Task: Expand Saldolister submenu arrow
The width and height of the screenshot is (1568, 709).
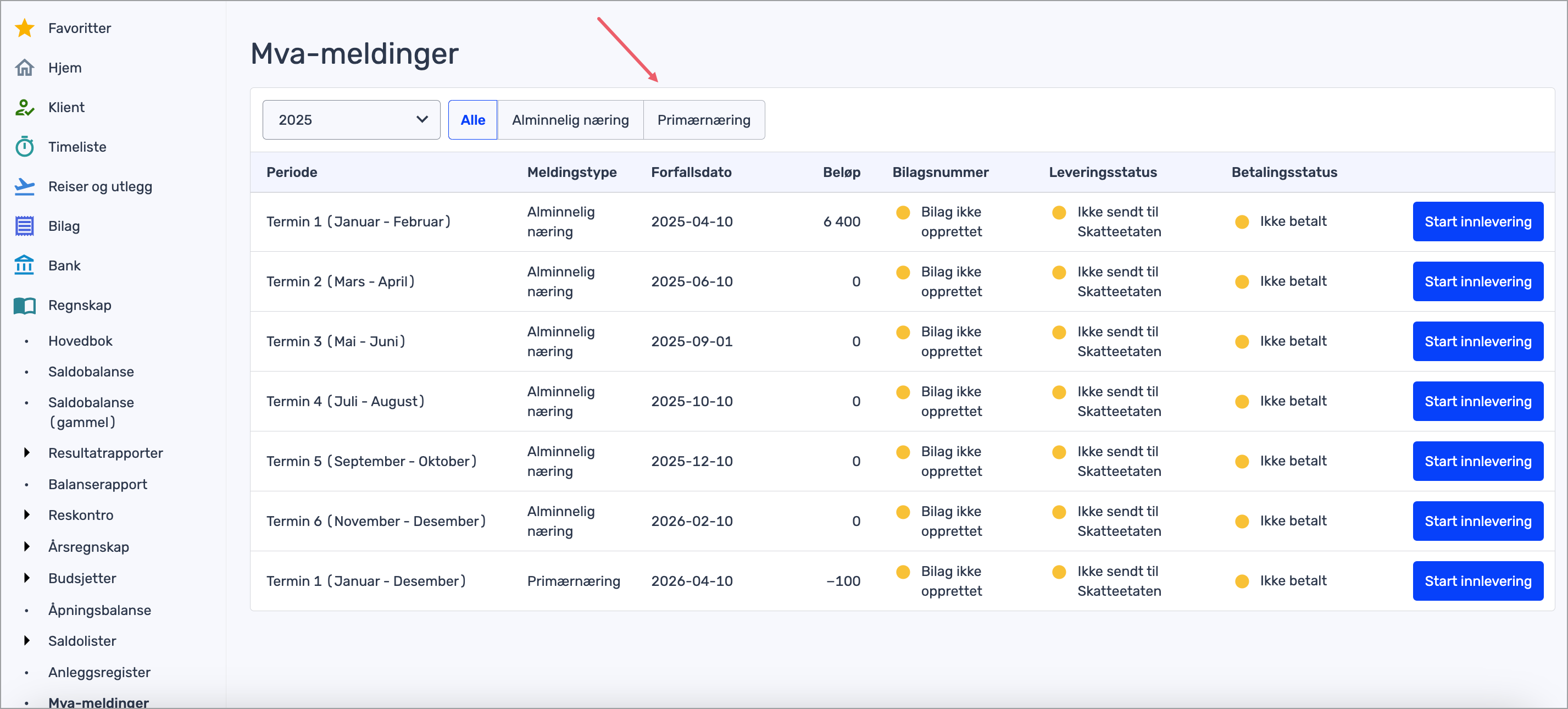Action: click(x=27, y=641)
